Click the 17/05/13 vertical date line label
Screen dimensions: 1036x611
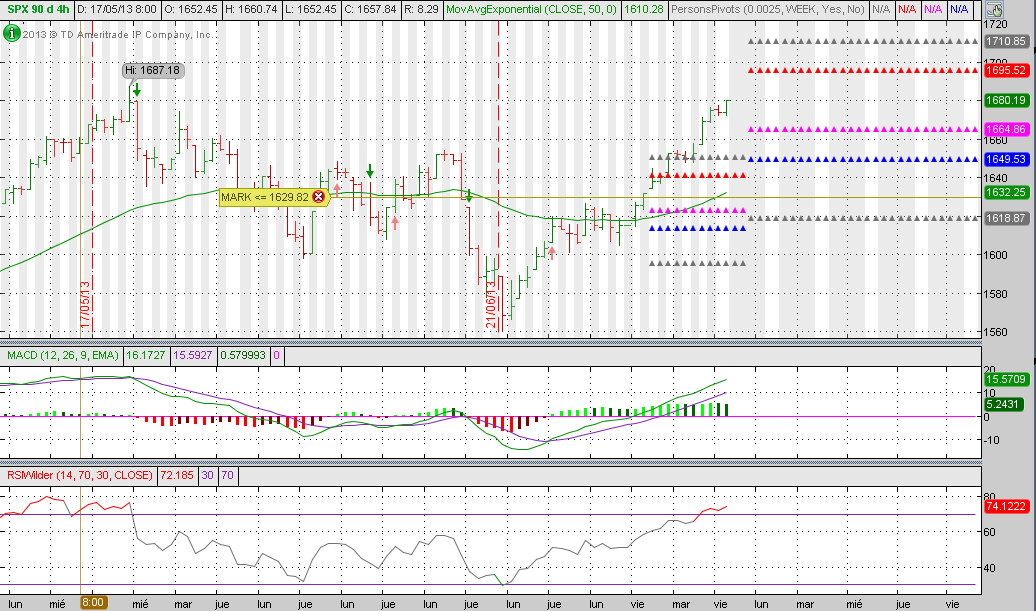[85, 306]
